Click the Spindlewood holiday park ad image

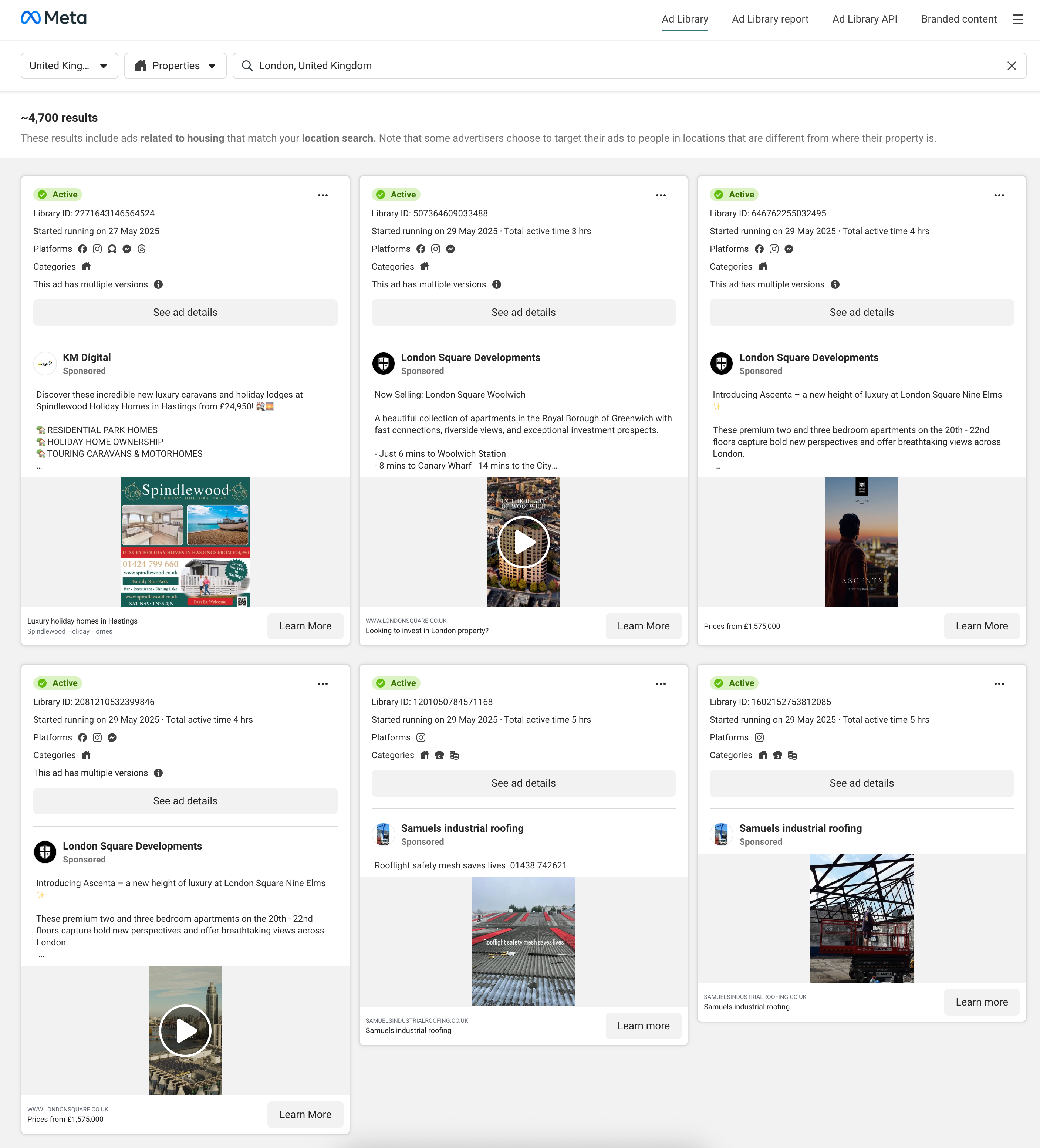185,542
